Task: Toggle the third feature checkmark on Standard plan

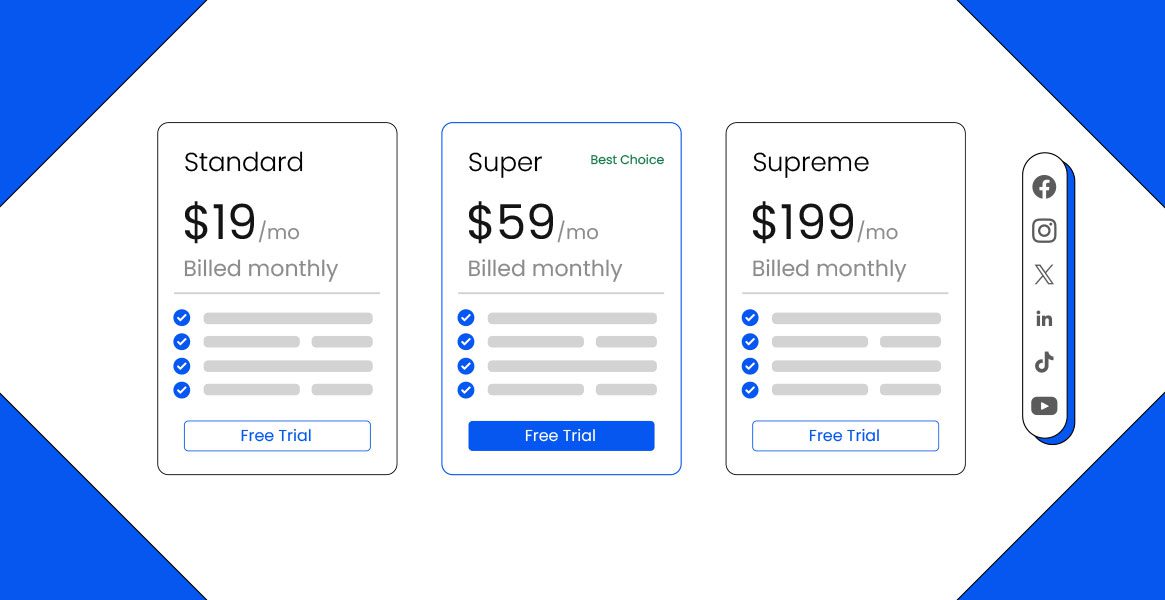Action: 182,366
